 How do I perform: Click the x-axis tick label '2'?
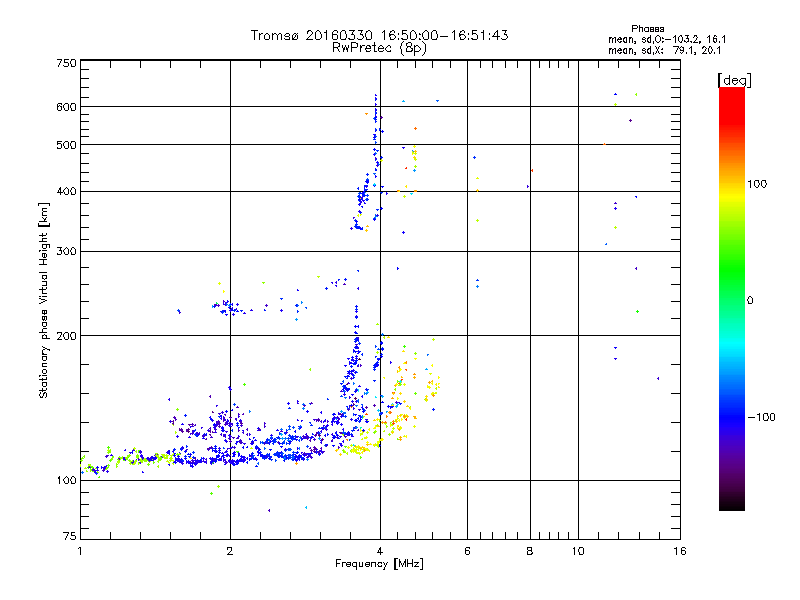[x=230, y=551]
